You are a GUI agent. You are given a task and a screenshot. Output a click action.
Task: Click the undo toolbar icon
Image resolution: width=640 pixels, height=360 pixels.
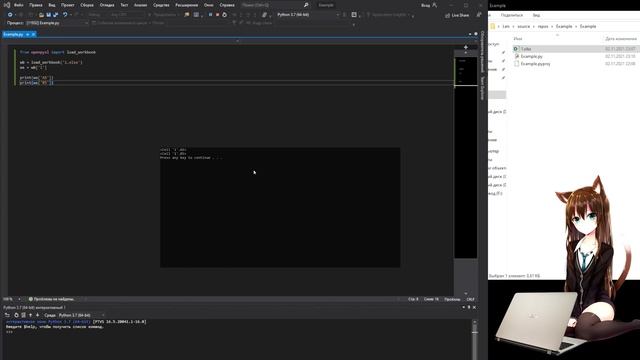[x=65, y=15]
